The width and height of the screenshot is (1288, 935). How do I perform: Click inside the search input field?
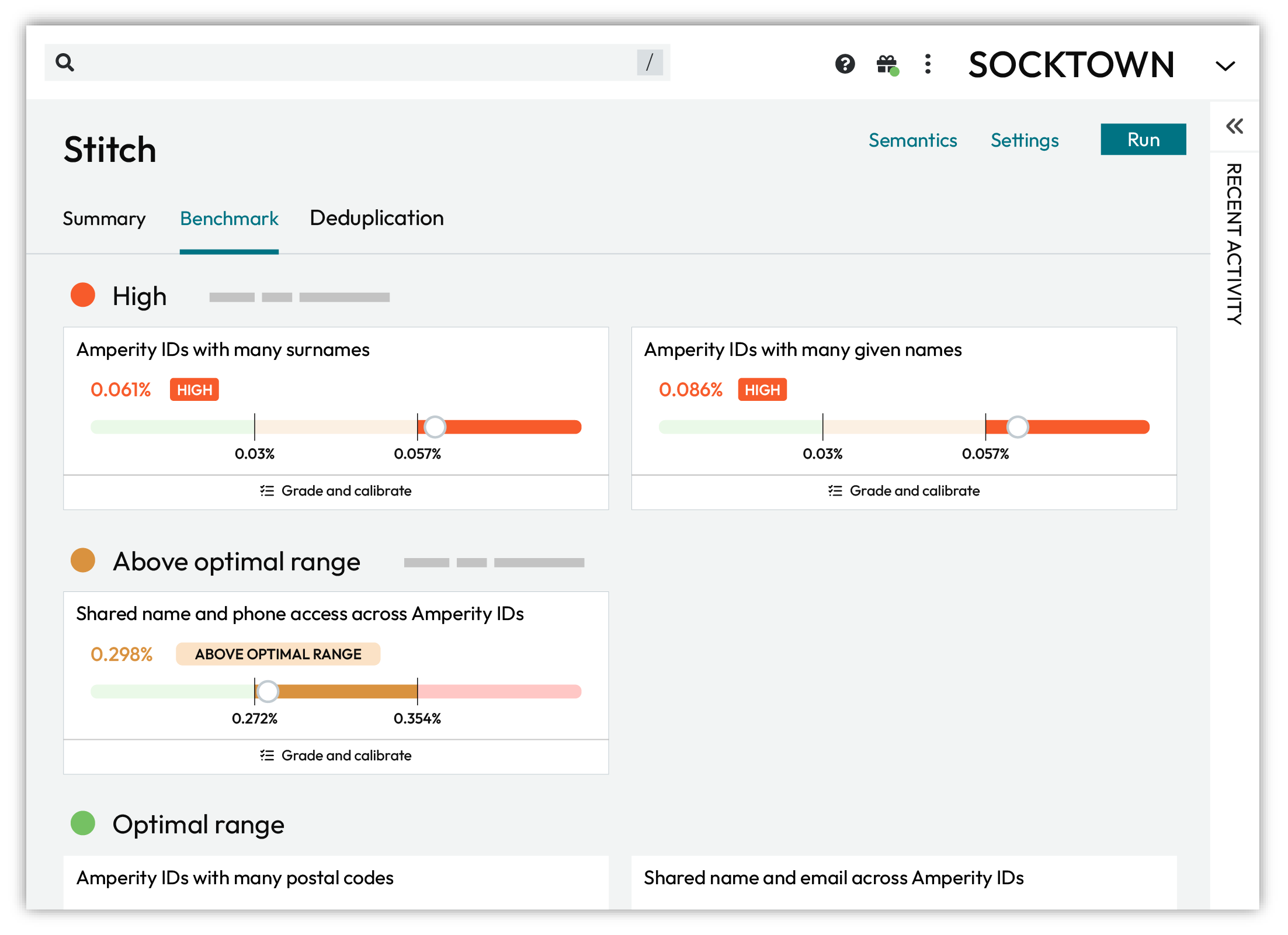(x=350, y=62)
